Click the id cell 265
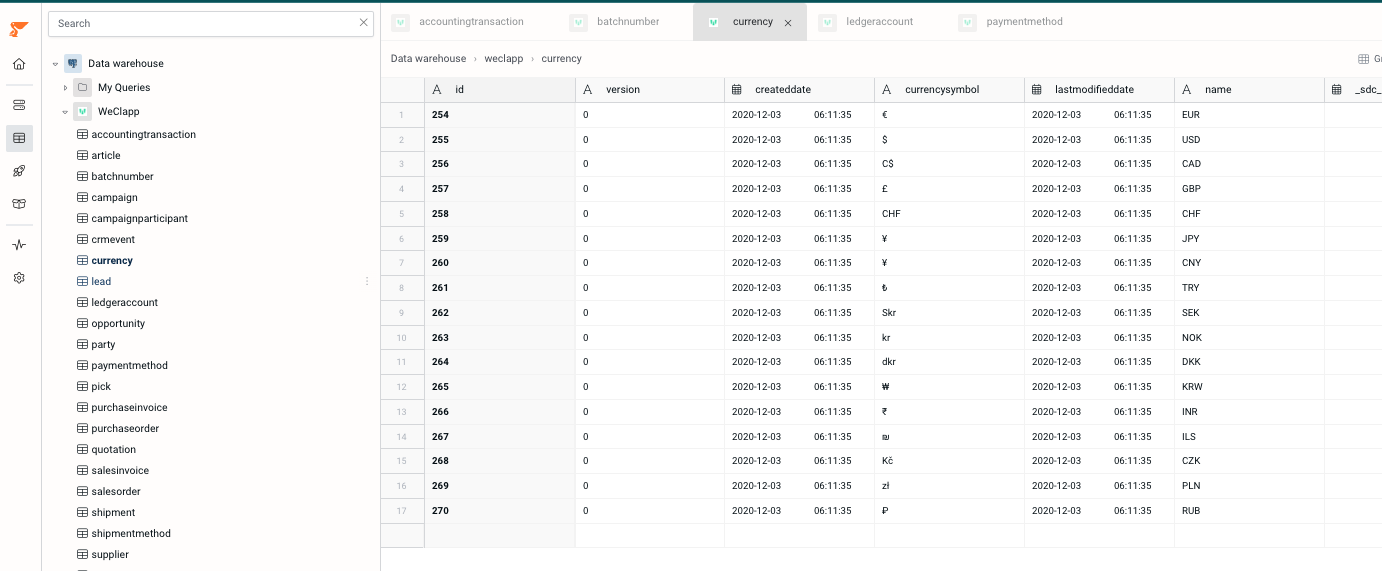The height and width of the screenshot is (571, 1382). pyautogui.click(x=500, y=387)
